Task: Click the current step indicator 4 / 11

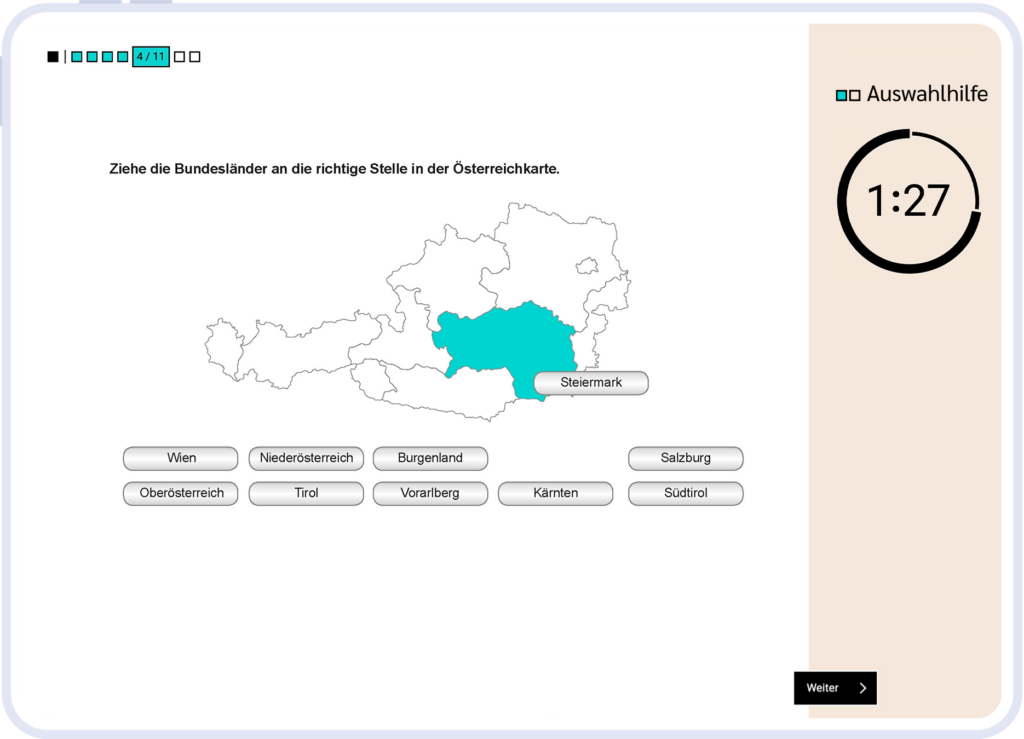Action: 151,57
